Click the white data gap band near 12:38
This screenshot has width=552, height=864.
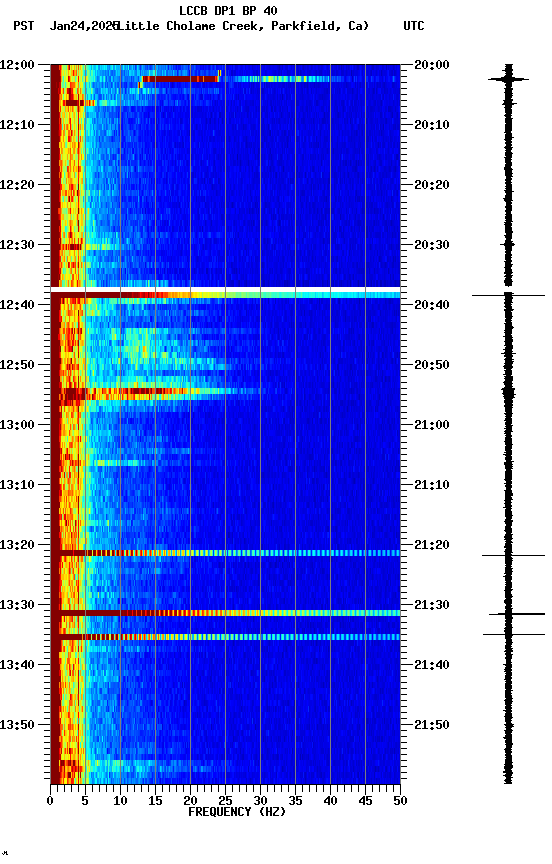pos(225,290)
